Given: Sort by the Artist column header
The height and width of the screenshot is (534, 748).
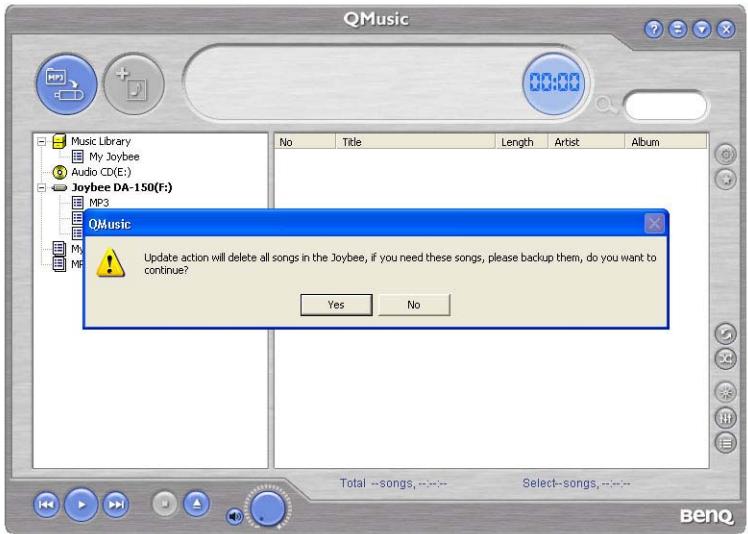Looking at the screenshot, I should point(587,142).
